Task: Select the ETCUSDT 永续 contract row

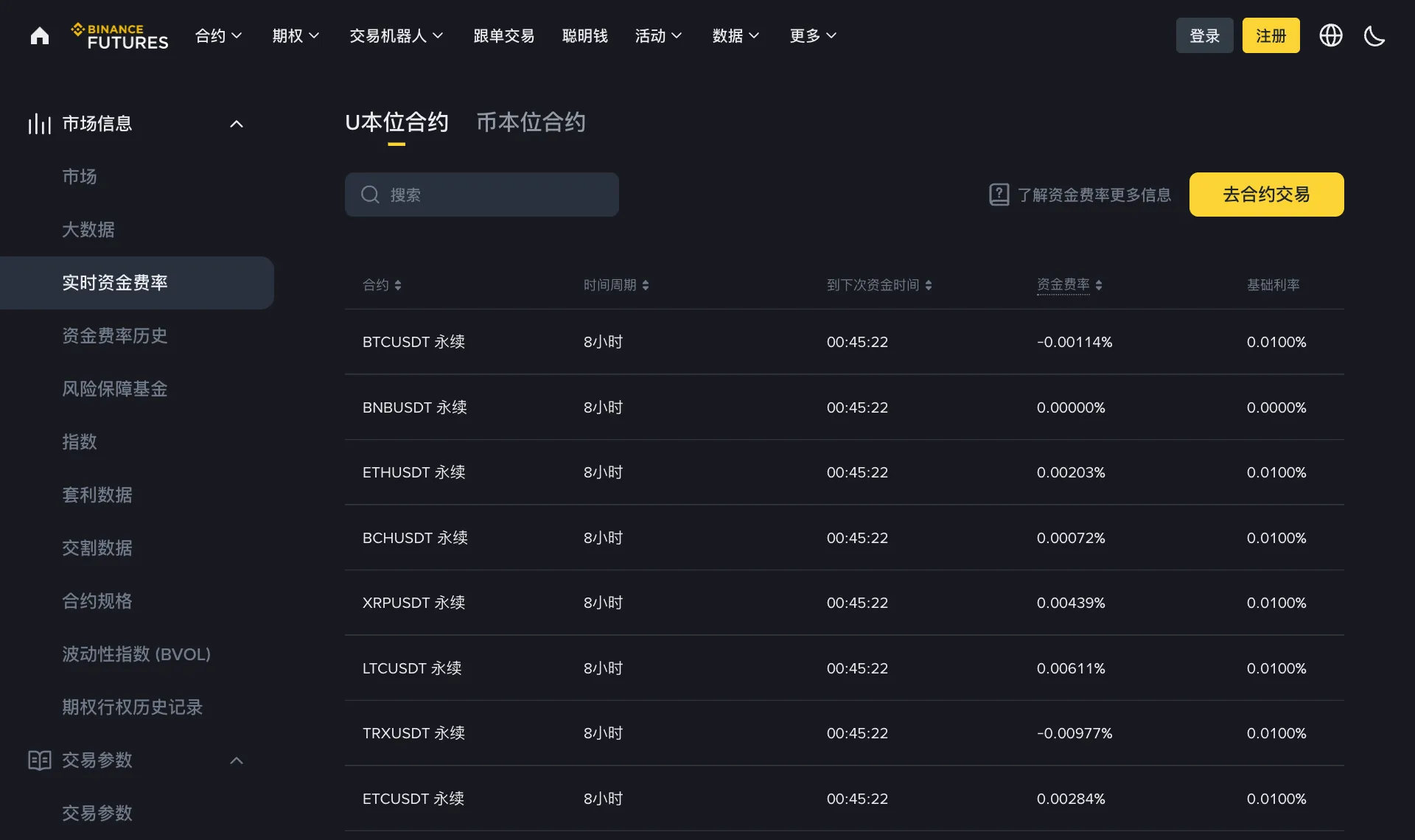Action: pyautogui.click(x=845, y=799)
